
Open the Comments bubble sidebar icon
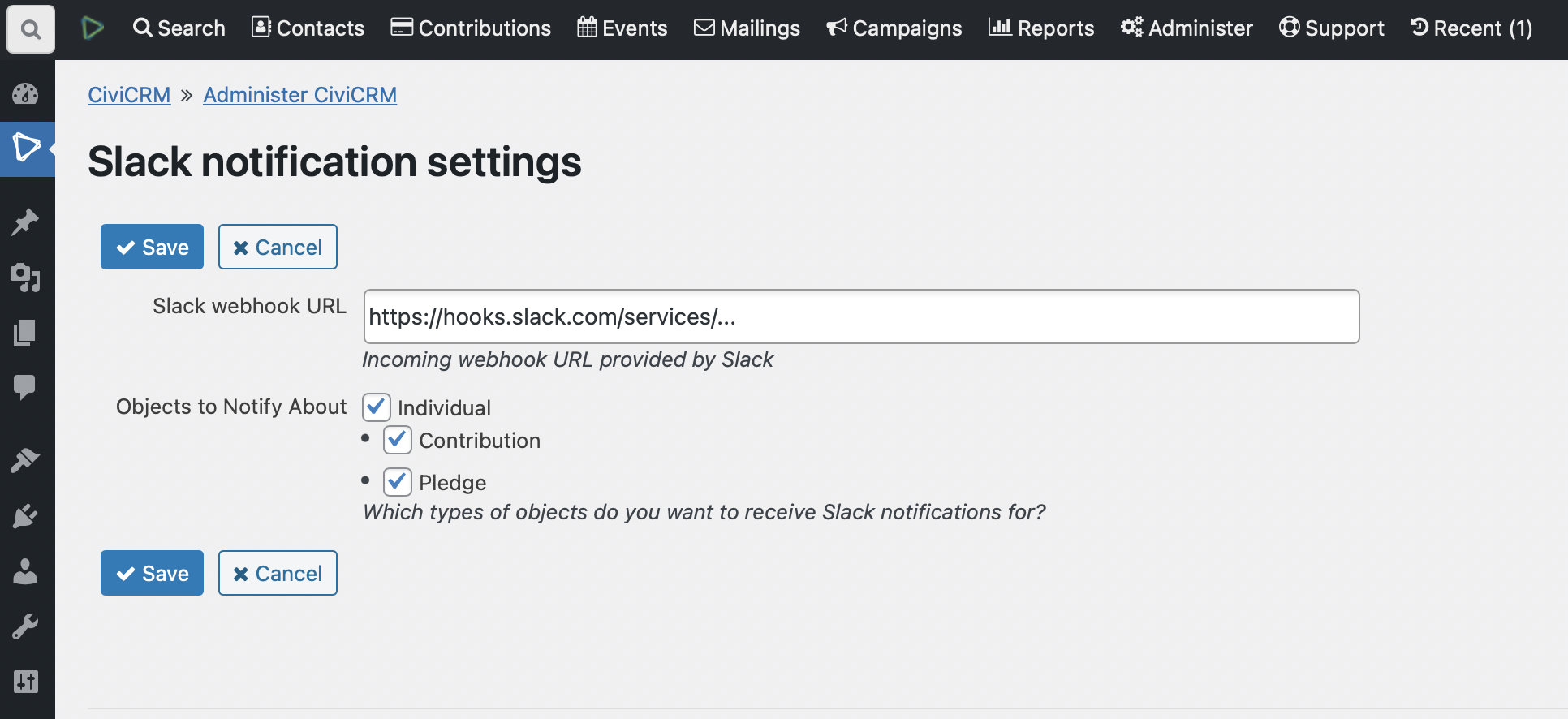25,387
